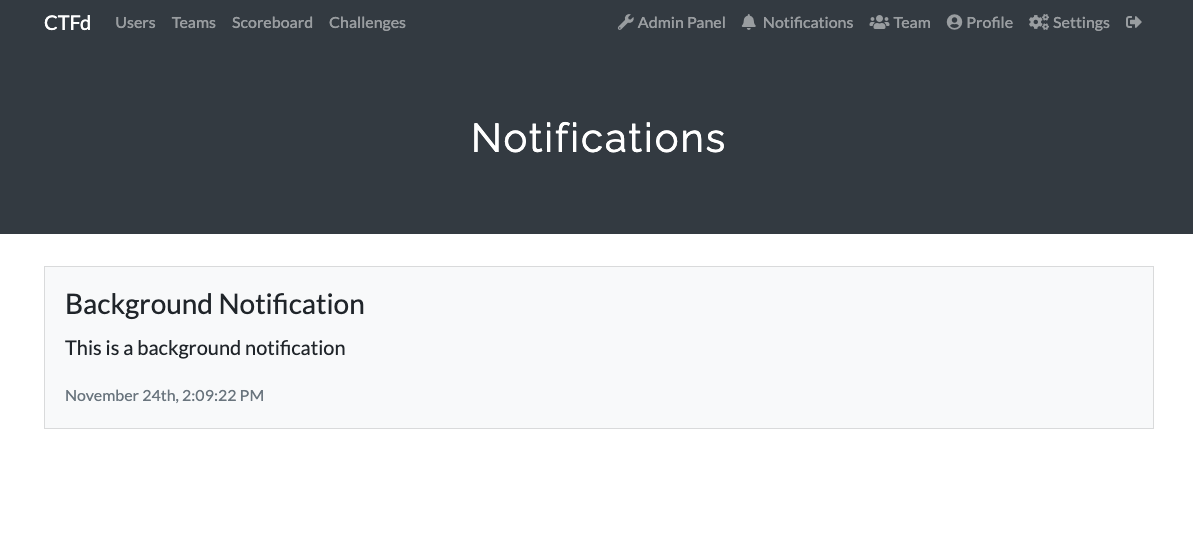The height and width of the screenshot is (556, 1193).
Task: Open the Team text link
Action: [x=912, y=22]
